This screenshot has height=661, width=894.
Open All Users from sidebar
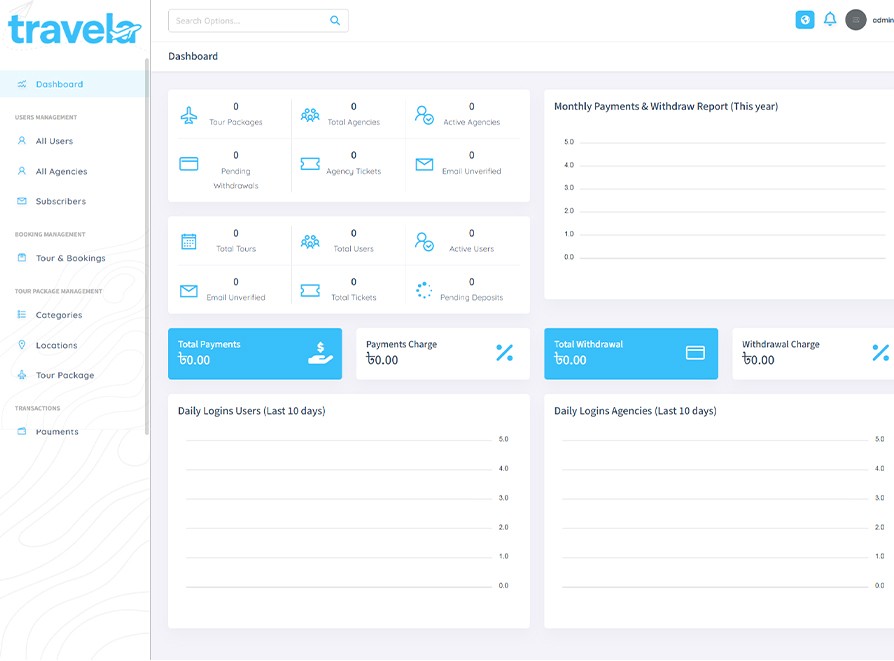point(54,141)
